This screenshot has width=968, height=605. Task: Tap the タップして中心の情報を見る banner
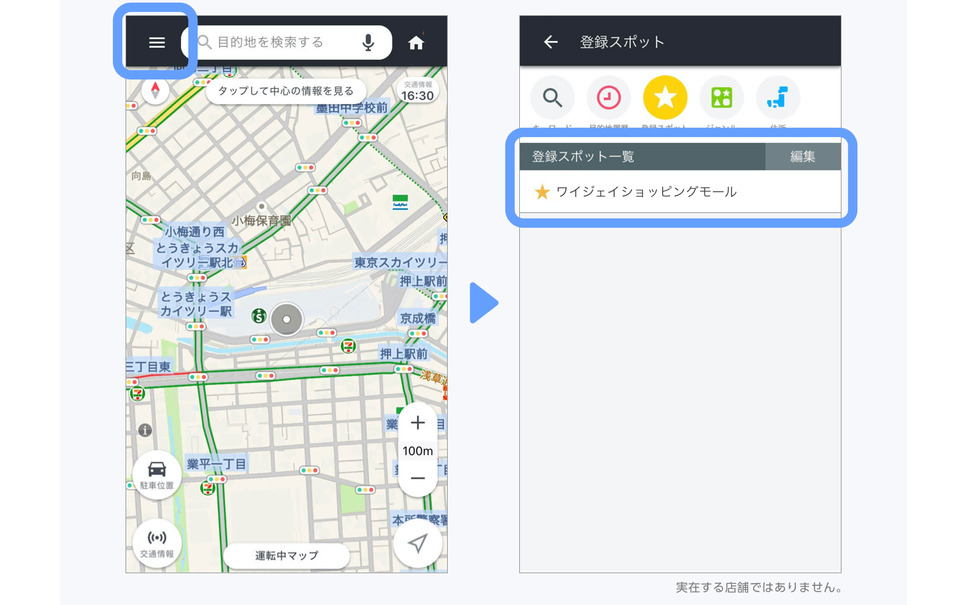[x=286, y=91]
